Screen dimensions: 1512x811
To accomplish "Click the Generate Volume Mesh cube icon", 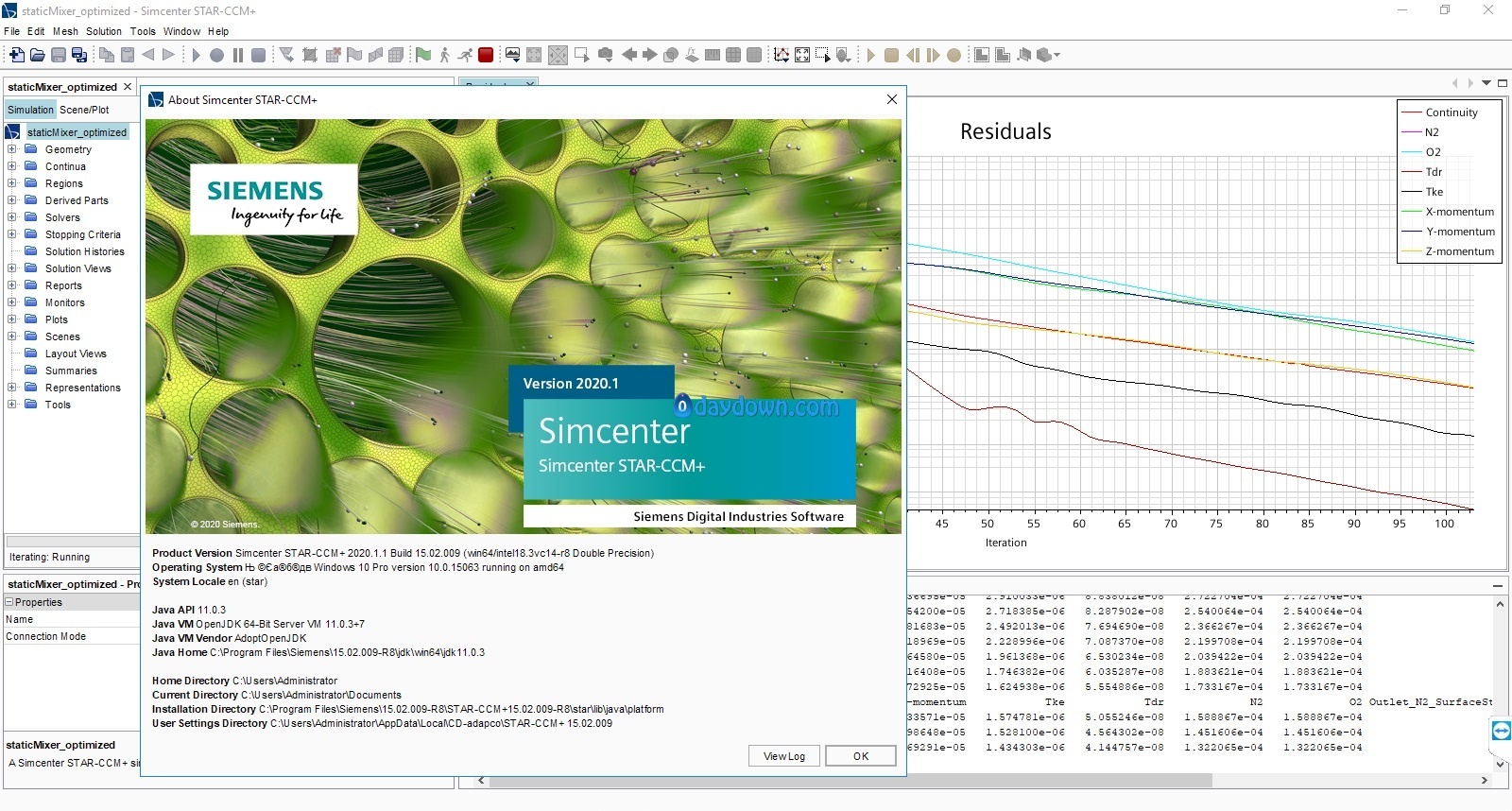I will click(395, 55).
